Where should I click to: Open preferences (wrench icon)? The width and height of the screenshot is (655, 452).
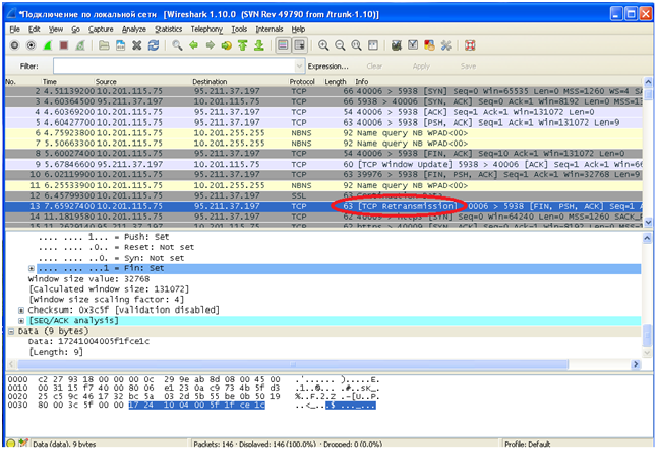446,46
